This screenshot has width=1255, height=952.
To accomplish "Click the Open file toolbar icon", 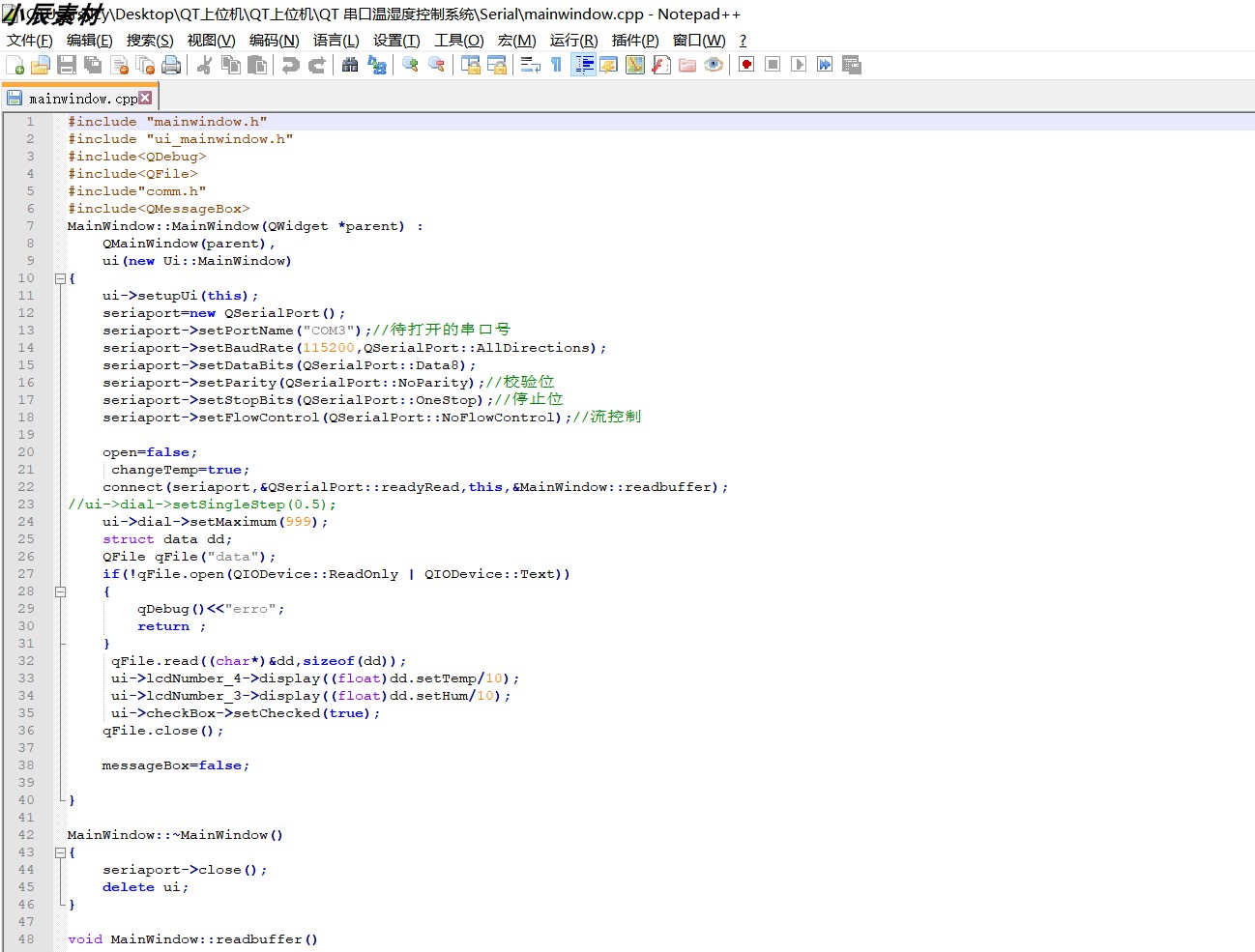I will pos(41,65).
